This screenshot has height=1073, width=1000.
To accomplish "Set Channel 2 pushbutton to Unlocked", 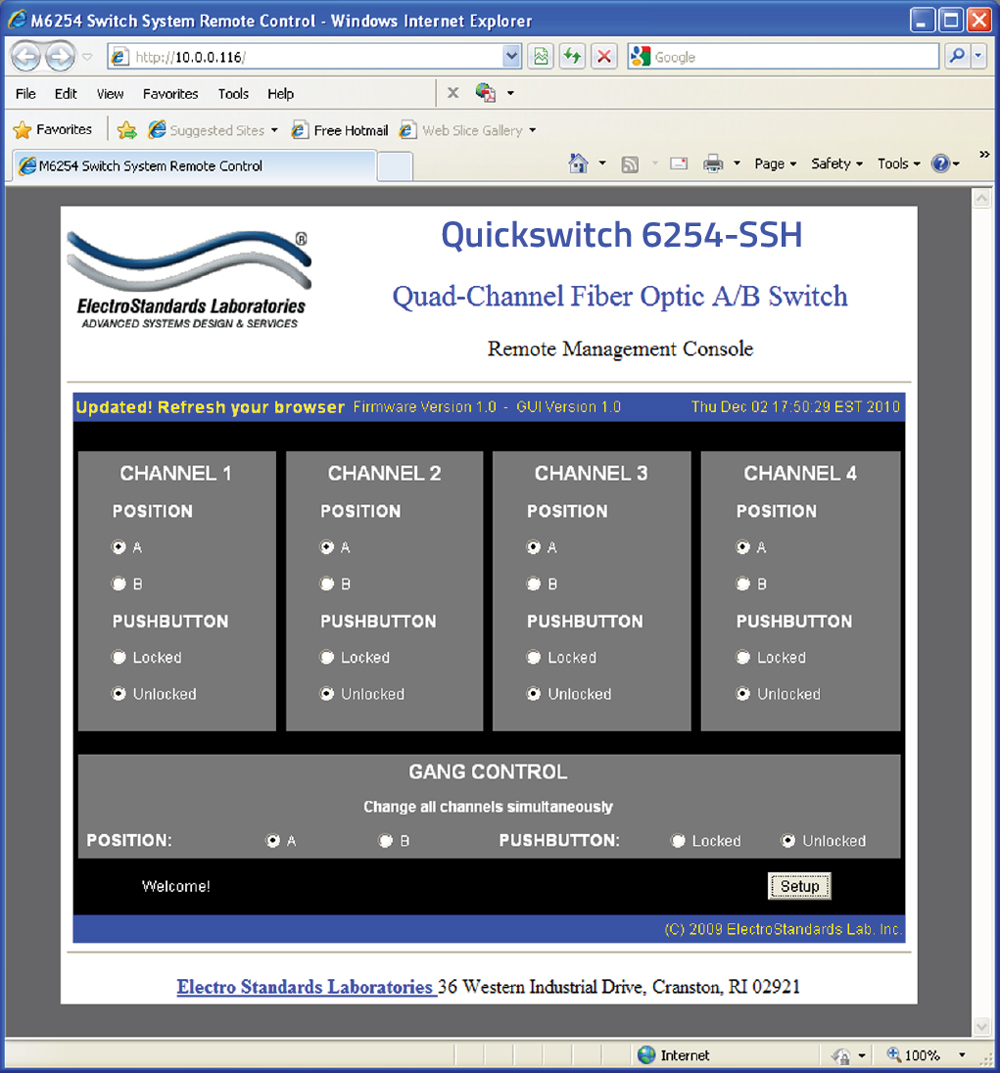I will (x=327, y=694).
